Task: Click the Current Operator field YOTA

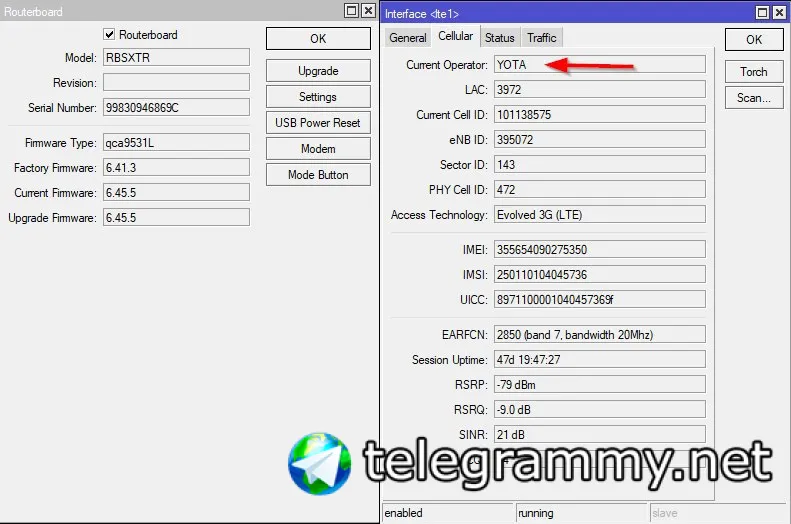Action: click(x=600, y=65)
